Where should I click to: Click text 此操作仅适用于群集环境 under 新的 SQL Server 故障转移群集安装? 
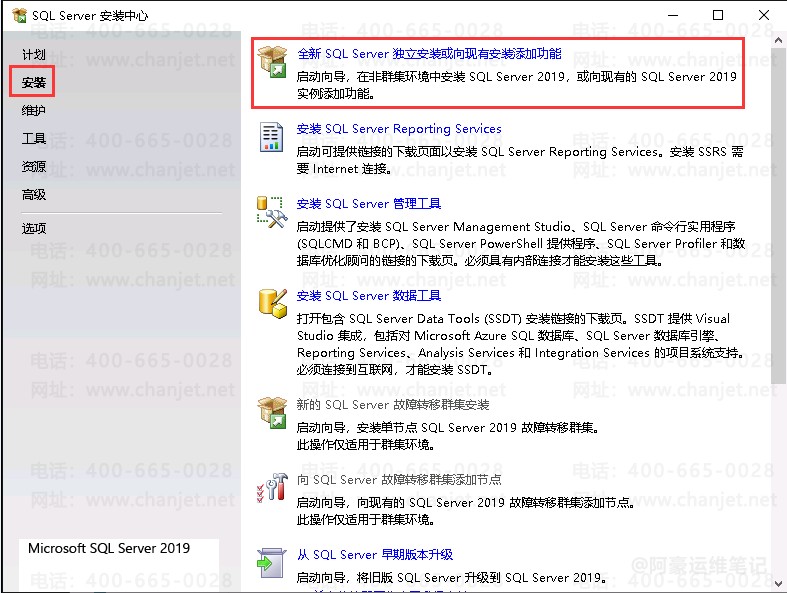click(x=365, y=445)
